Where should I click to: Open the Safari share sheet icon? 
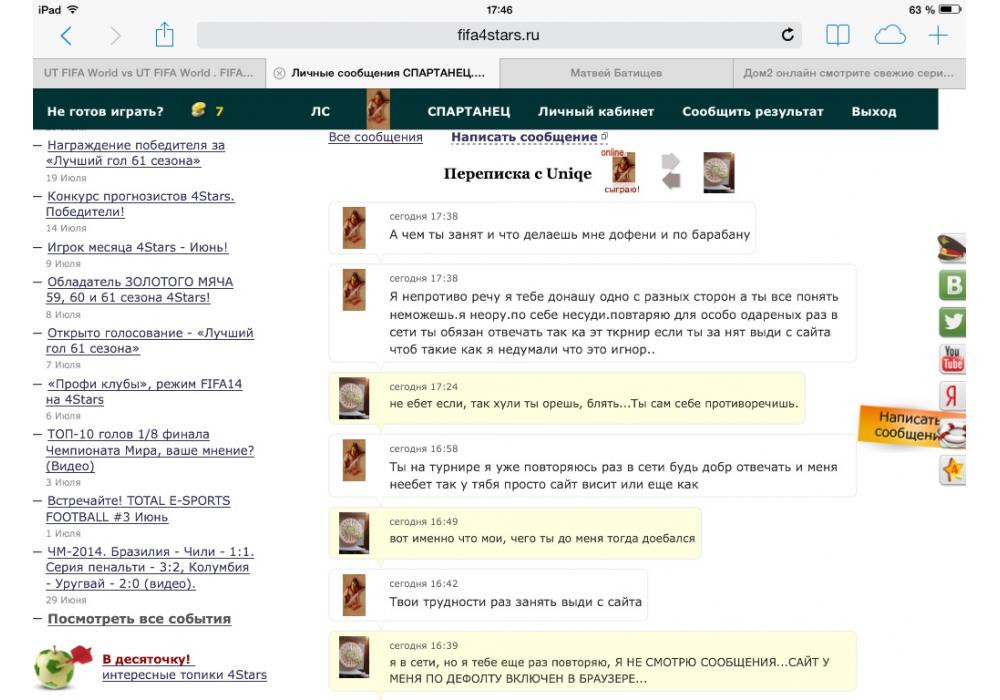164,36
